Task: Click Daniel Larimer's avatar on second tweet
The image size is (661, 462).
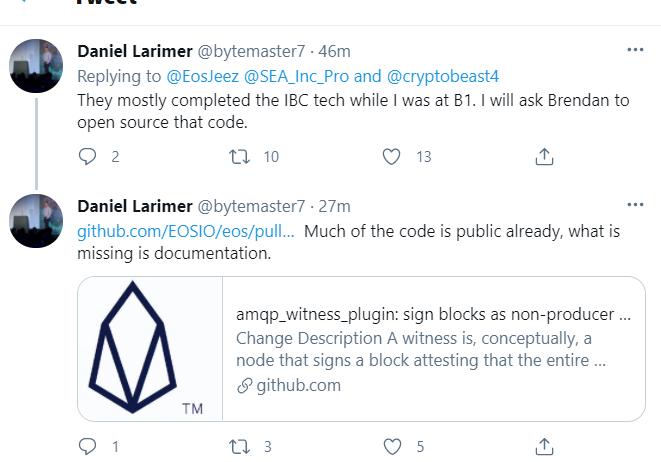Action: (x=37, y=222)
